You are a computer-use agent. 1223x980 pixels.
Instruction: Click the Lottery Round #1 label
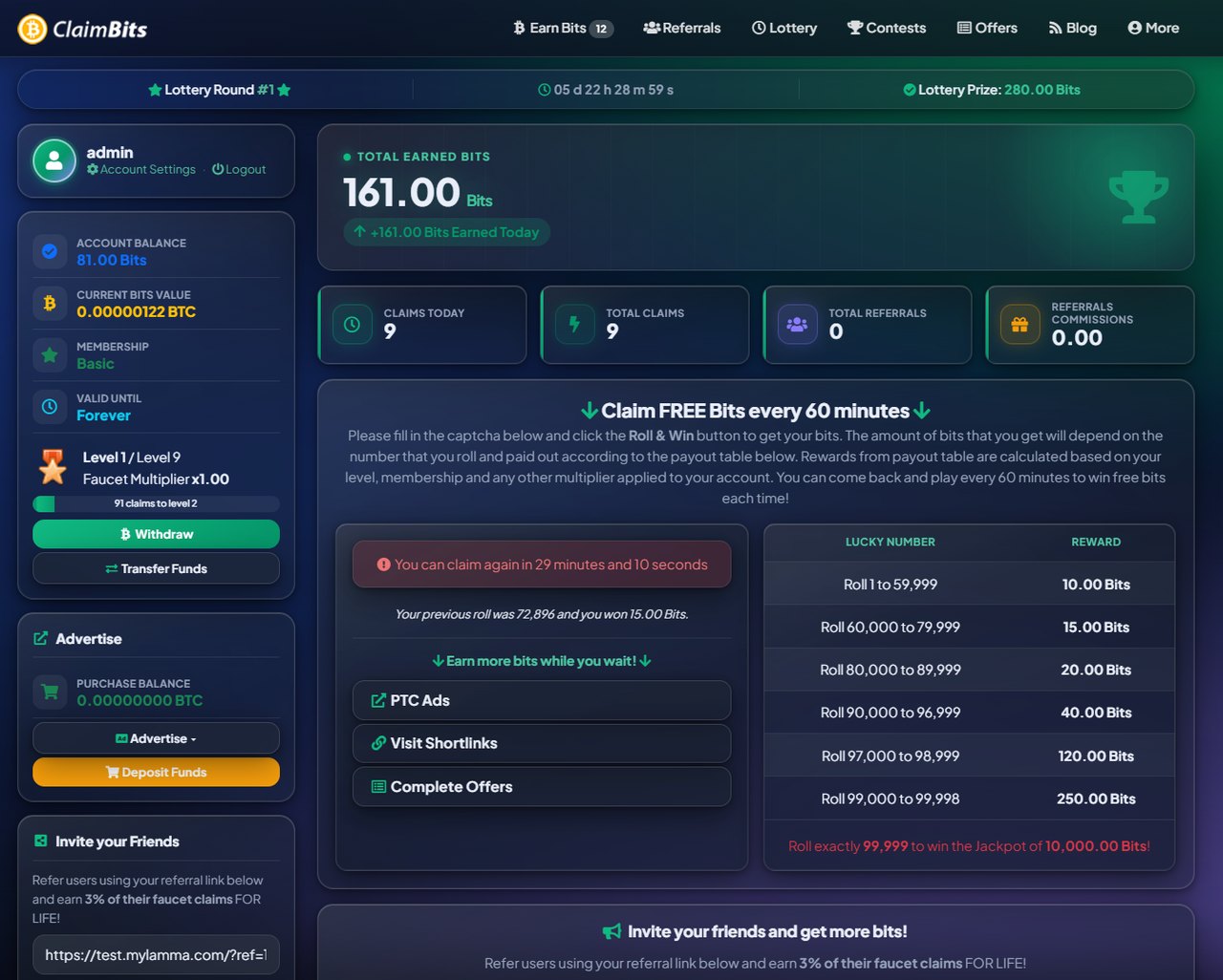pos(219,90)
